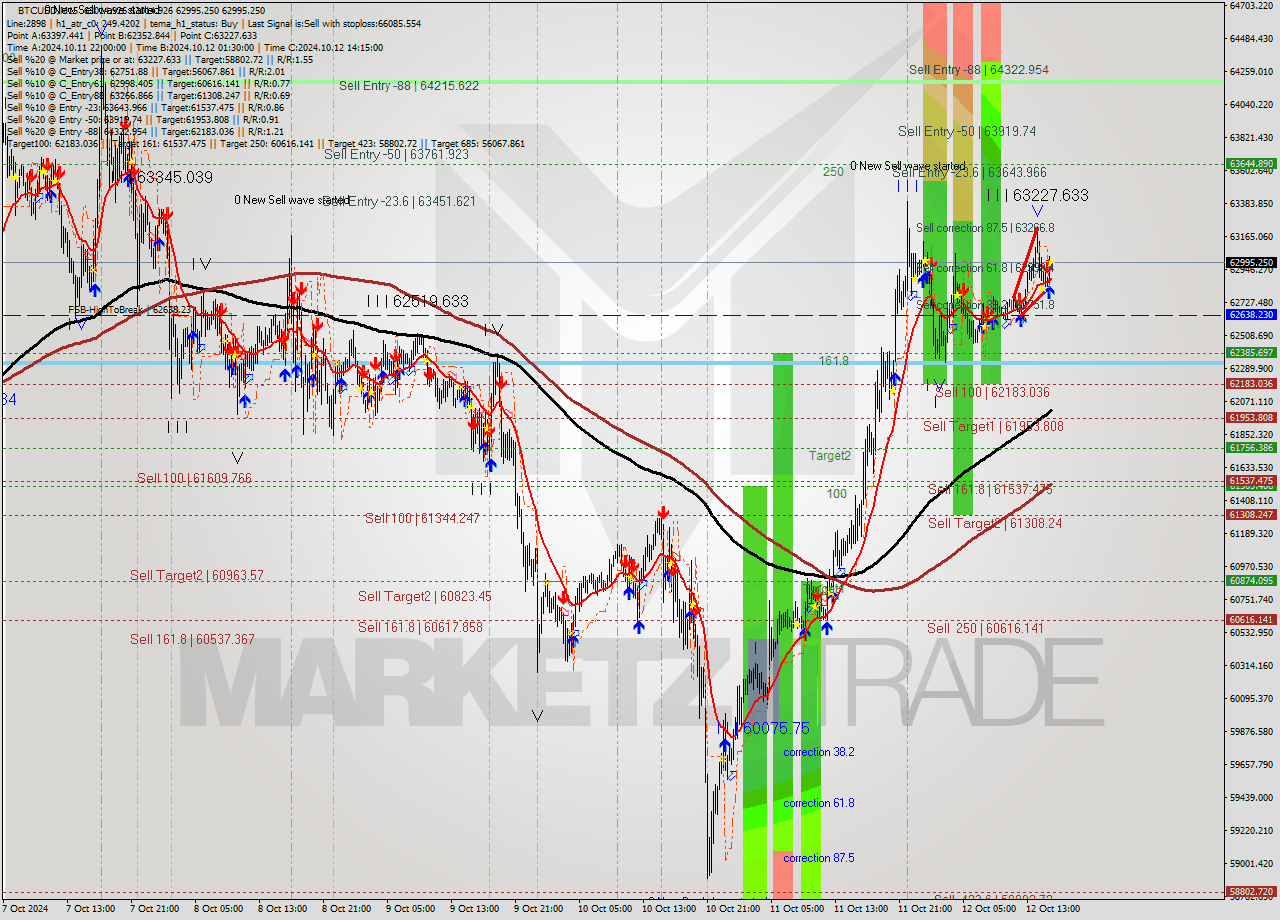Screen dimensions: 1280x920
Task: Click the 'Sell 161.8 | 60617.858' label
Action: click(420, 628)
